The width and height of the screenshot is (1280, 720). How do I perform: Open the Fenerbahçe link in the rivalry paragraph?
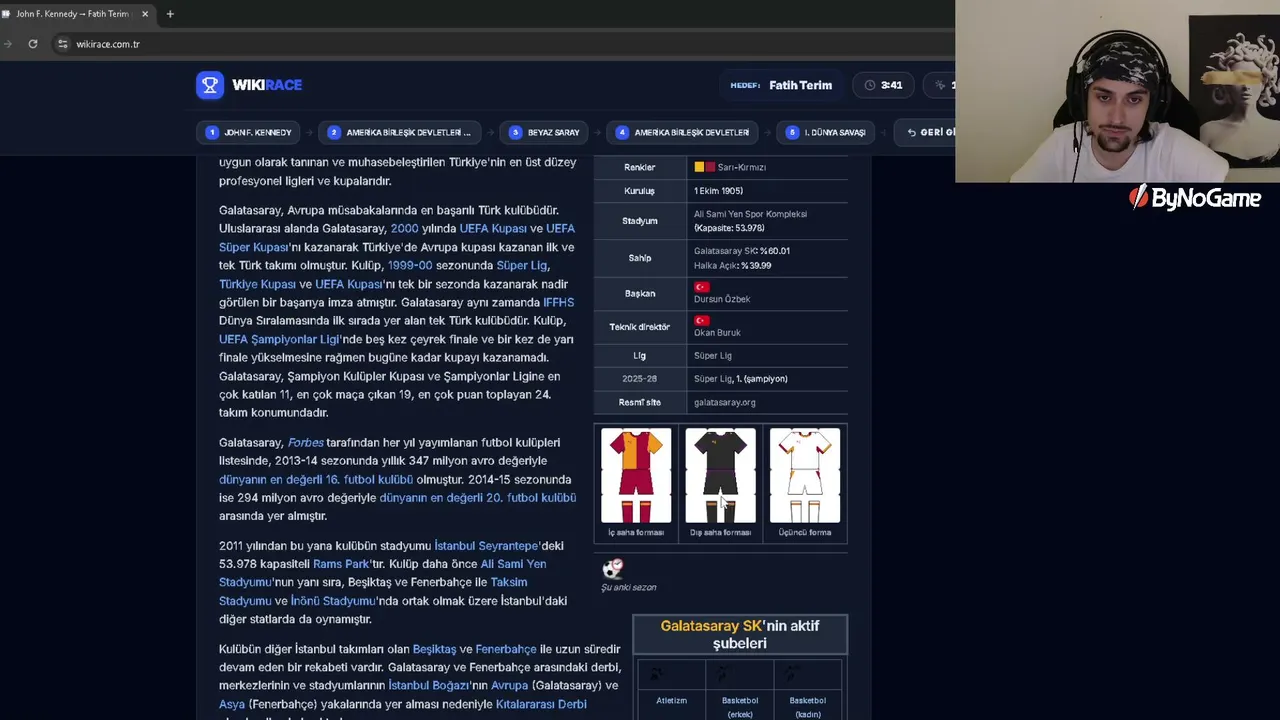[x=506, y=649]
